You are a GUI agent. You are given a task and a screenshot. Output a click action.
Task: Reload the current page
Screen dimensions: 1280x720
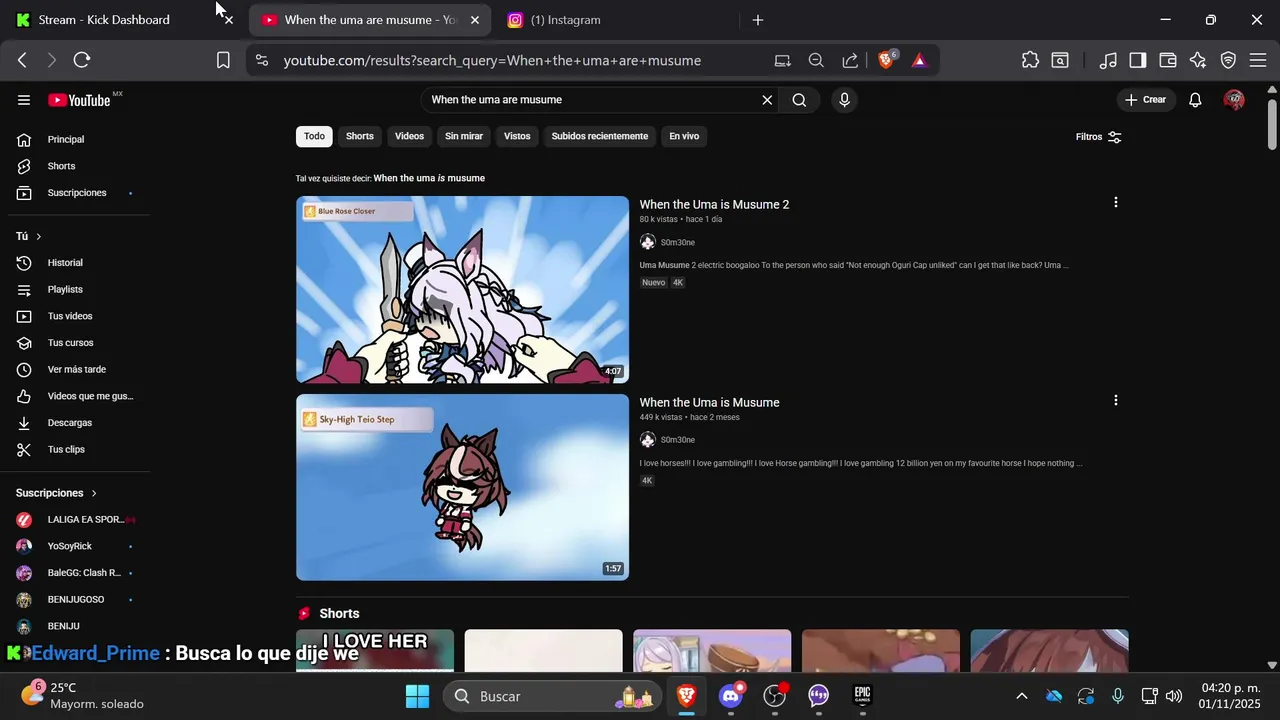pyautogui.click(x=82, y=60)
